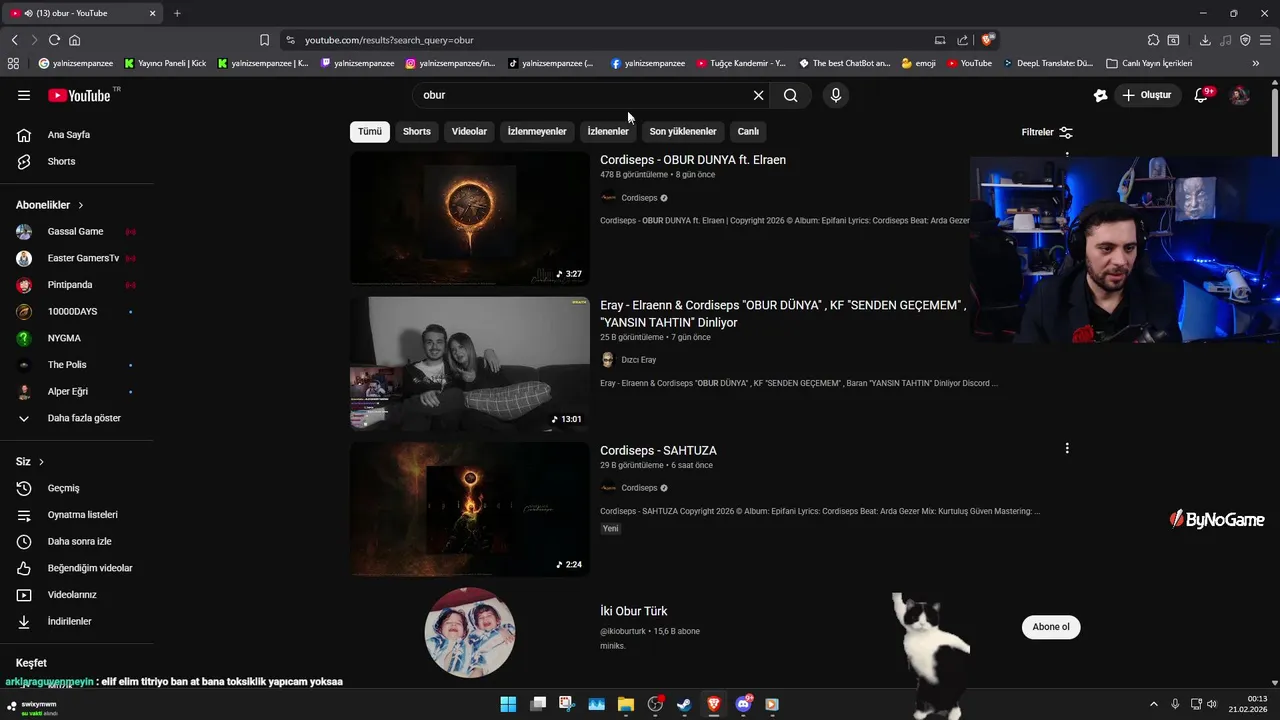This screenshot has width=1280, height=720.
Task: Play the OBUR DUNYA video thumbnail
Action: 470,218
